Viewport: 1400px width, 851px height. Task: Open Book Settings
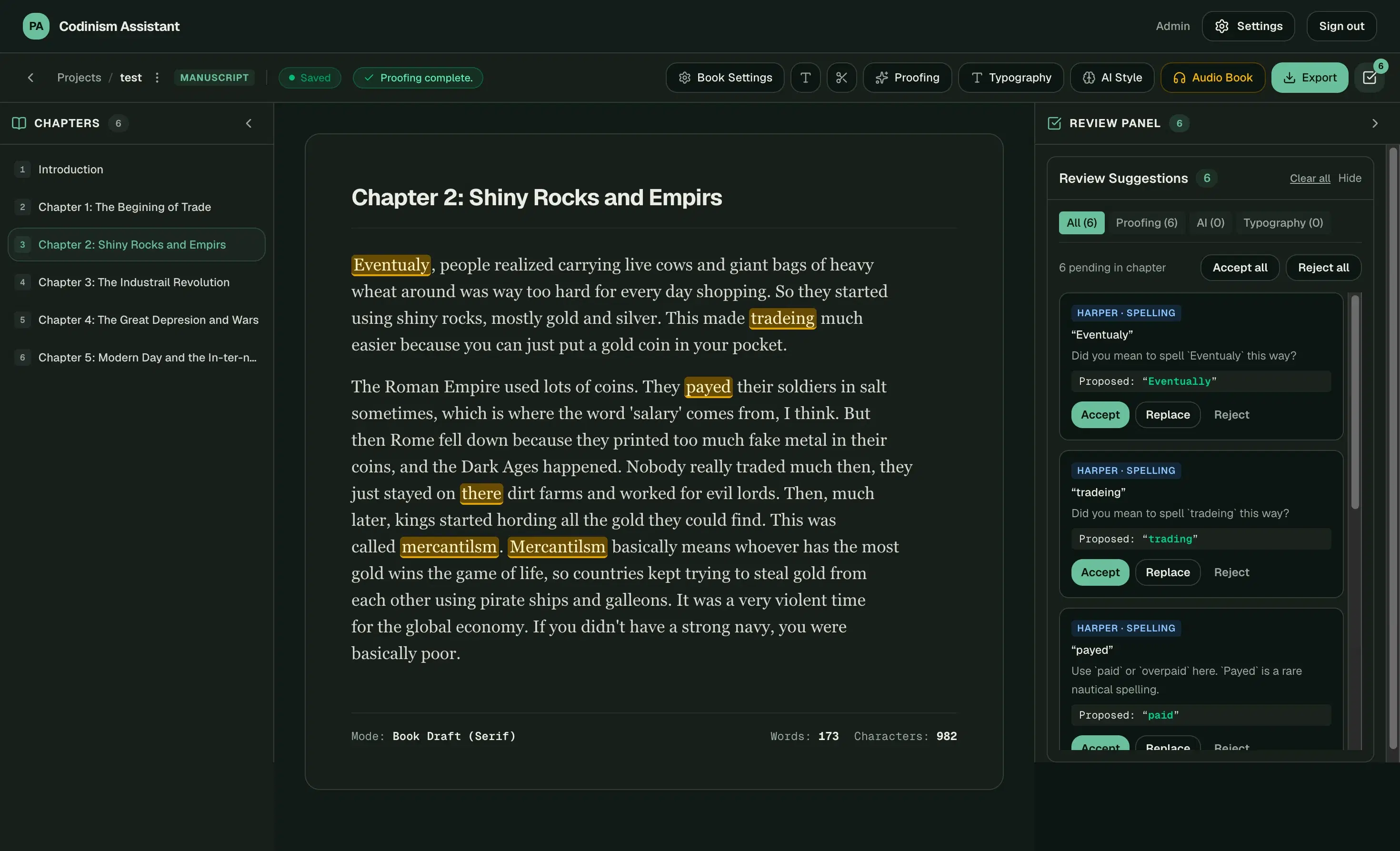pyautogui.click(x=724, y=77)
